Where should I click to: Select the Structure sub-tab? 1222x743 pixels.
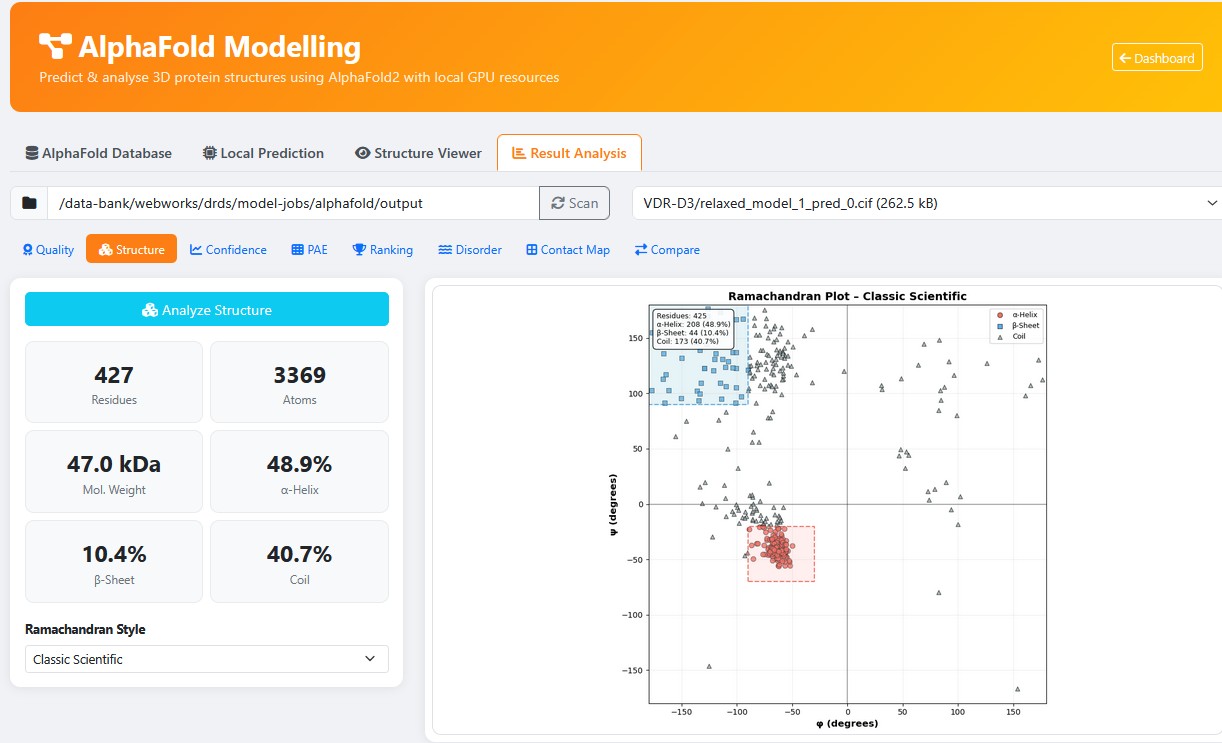pyautogui.click(x=131, y=250)
